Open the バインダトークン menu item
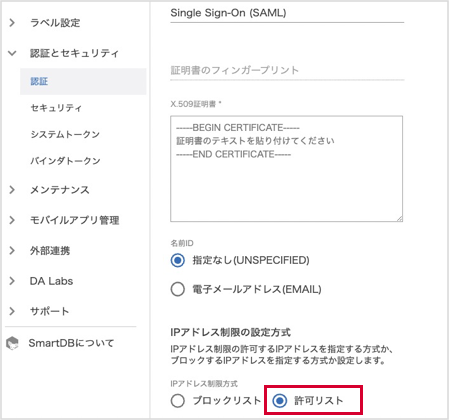449x420 pixels. click(65, 161)
